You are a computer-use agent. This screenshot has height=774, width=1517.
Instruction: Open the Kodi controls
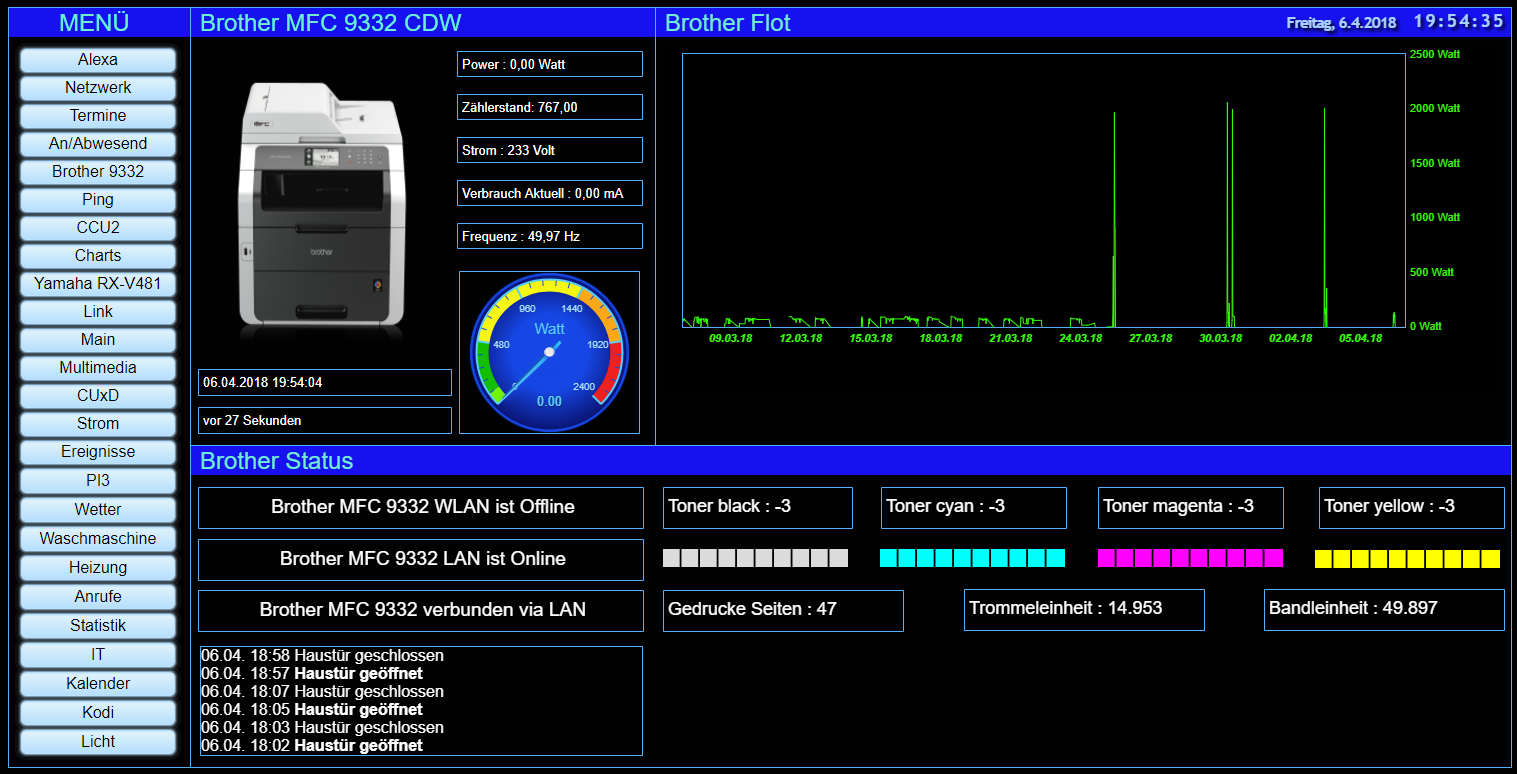pyautogui.click(x=98, y=713)
